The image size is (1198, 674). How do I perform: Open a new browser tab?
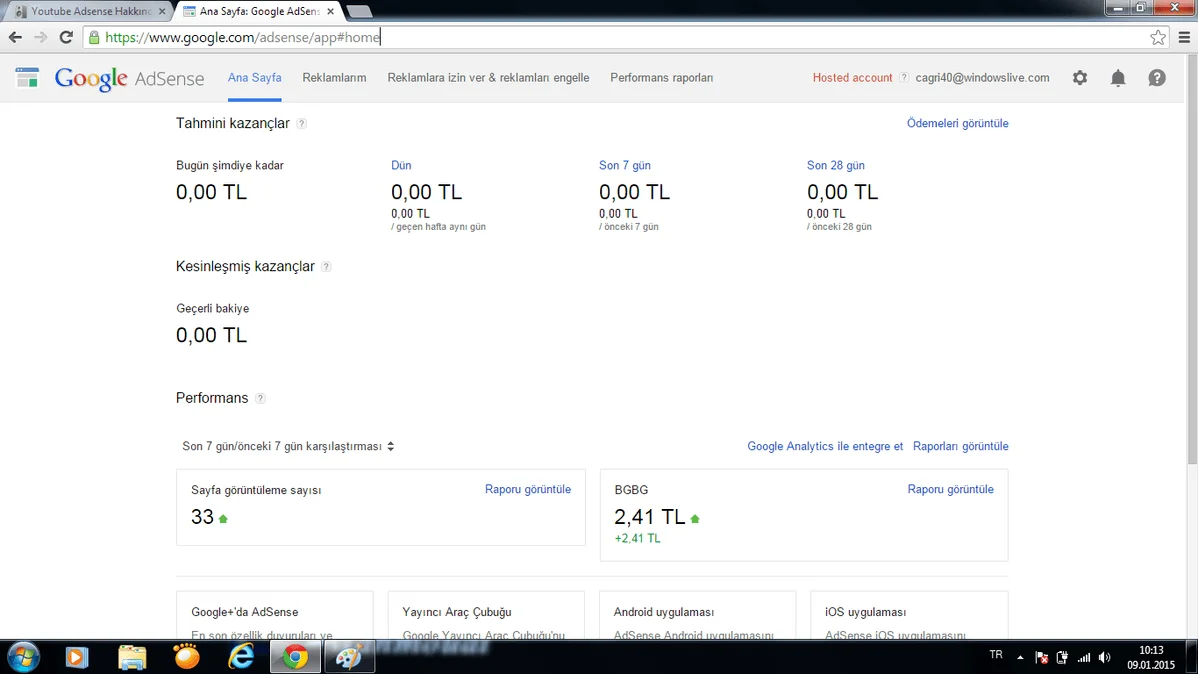[358, 11]
